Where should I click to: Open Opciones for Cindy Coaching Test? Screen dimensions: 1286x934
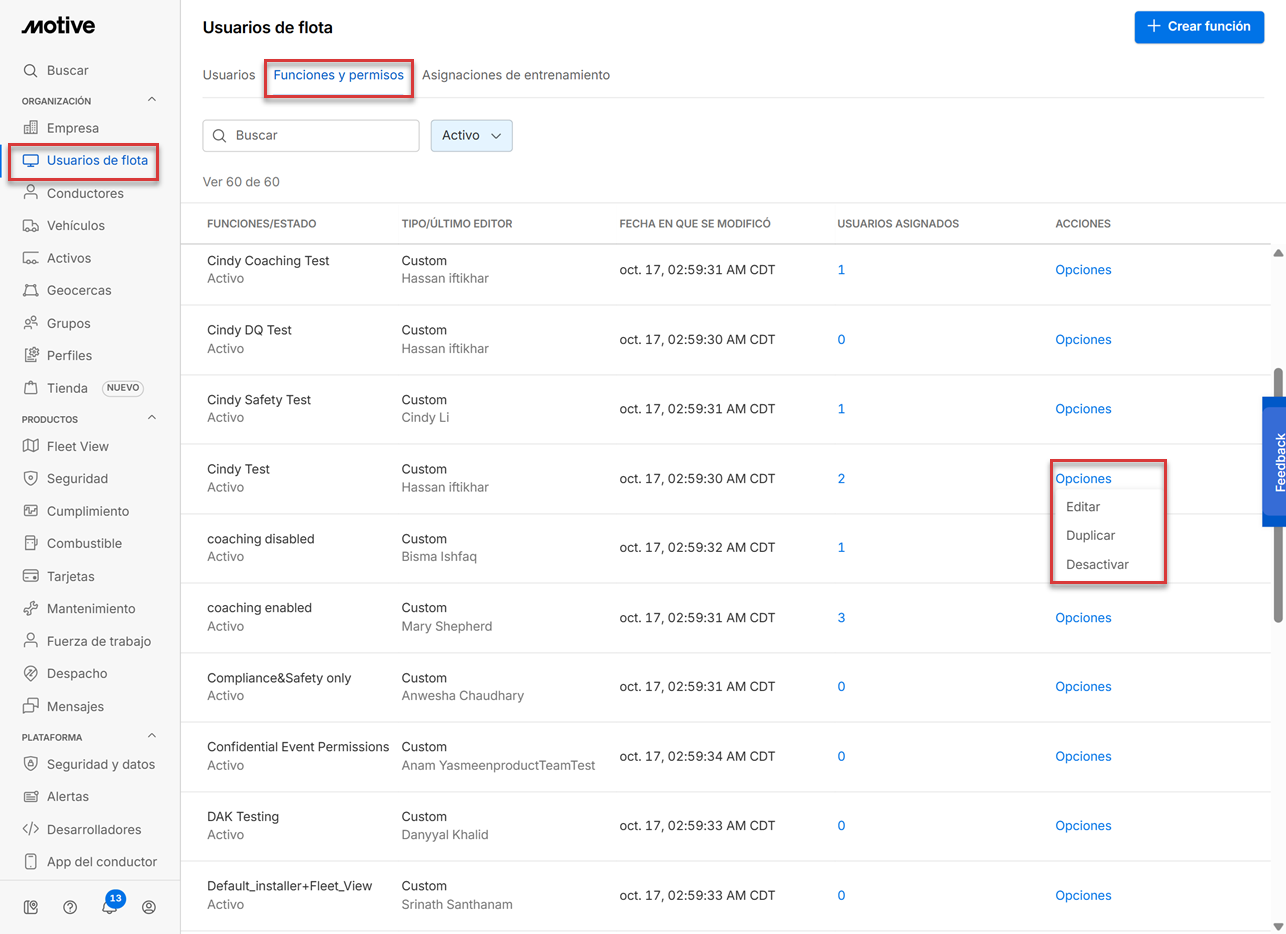(1083, 270)
